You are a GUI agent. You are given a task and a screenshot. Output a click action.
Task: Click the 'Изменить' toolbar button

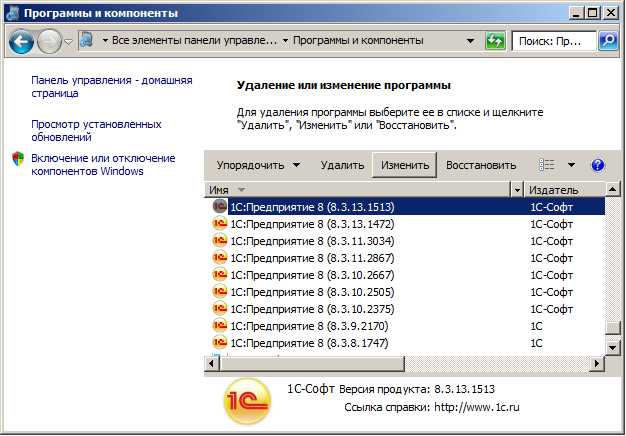[404, 165]
